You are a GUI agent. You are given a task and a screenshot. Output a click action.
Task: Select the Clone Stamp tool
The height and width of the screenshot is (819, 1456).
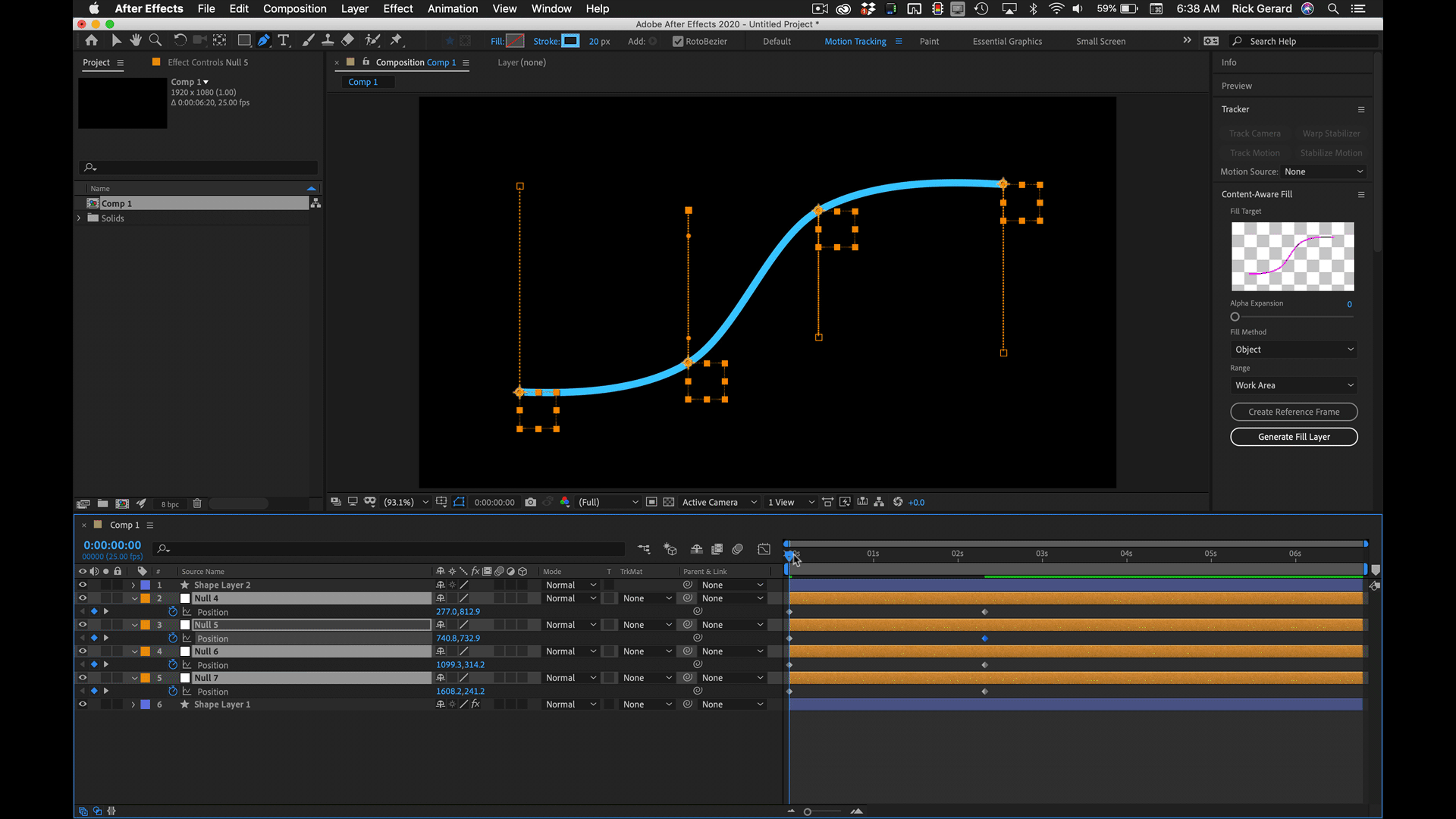point(328,40)
